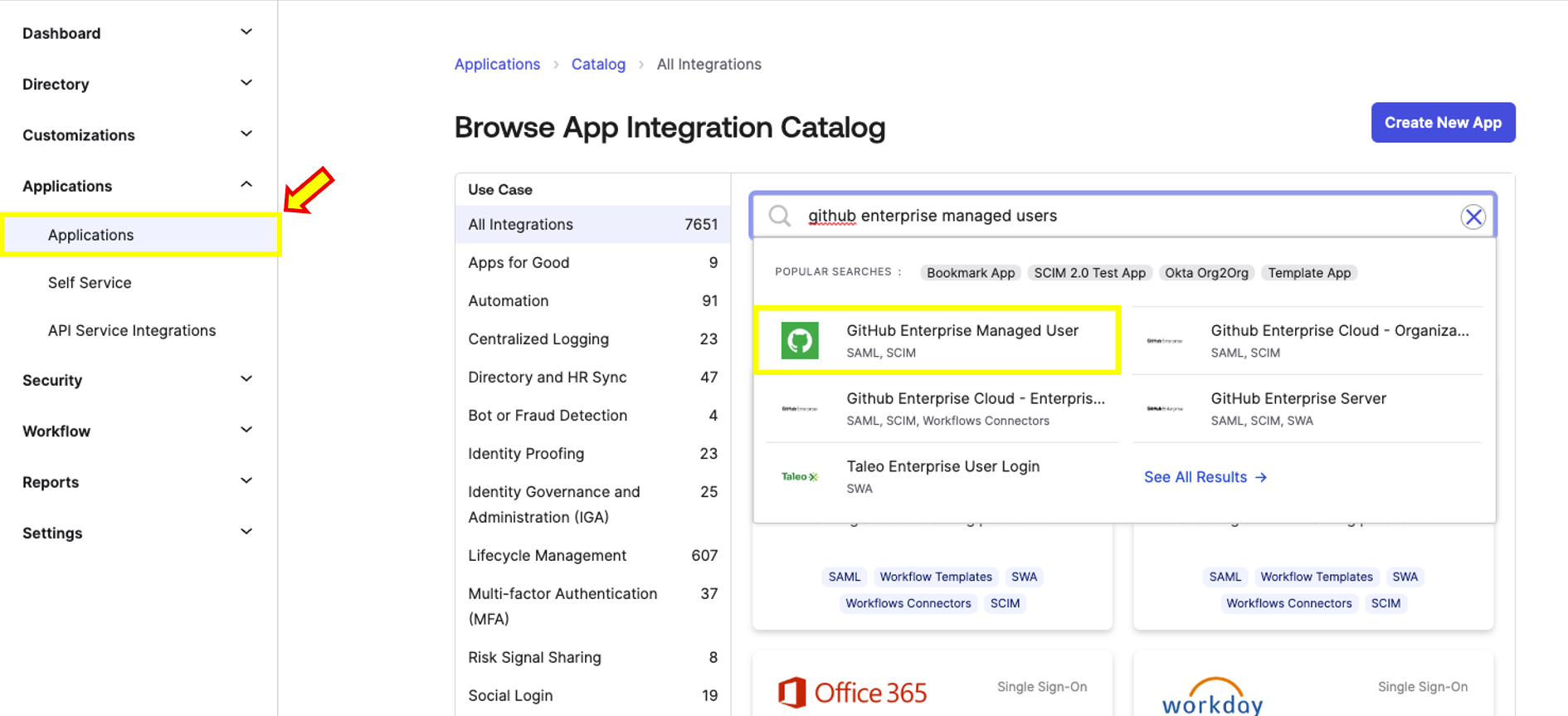Choose GitHub Enterprise Managed User result
1568x716 pixels.
coord(937,341)
